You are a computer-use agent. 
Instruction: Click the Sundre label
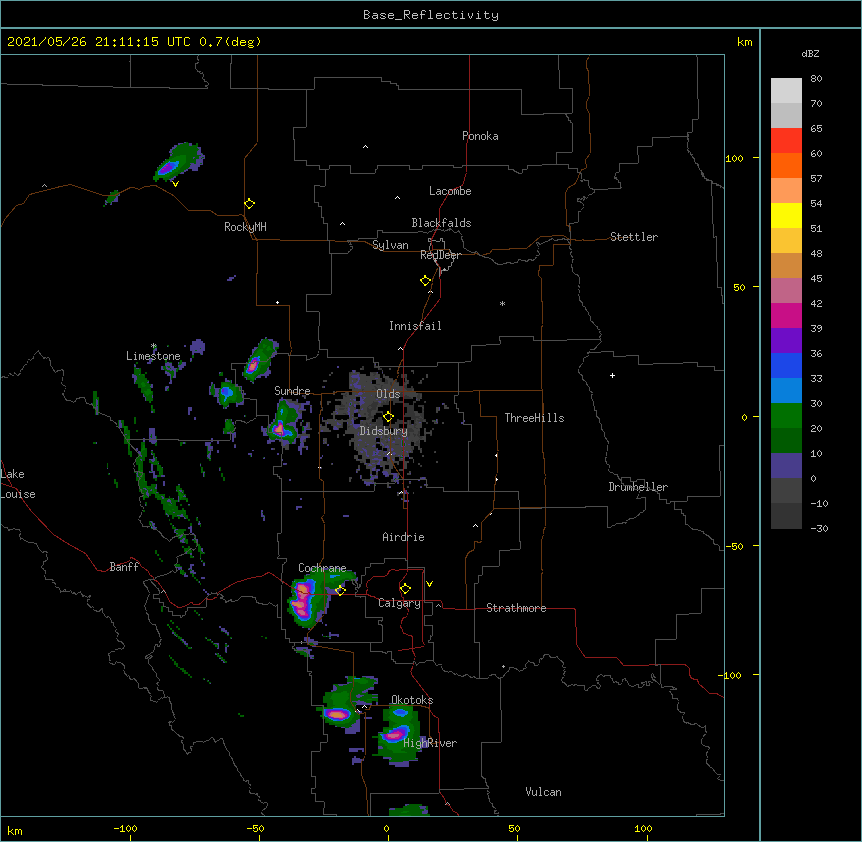coord(292,391)
